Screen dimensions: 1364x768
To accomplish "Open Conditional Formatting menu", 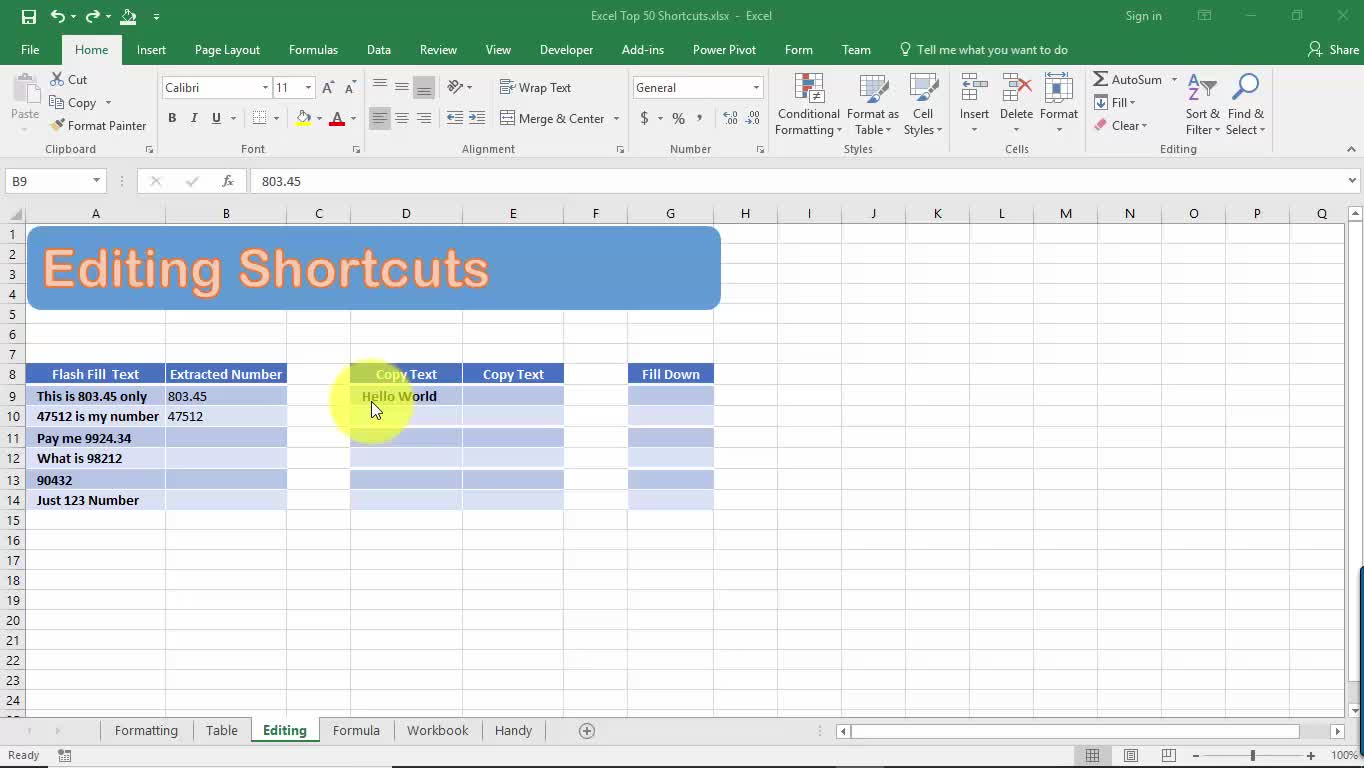I will point(808,105).
